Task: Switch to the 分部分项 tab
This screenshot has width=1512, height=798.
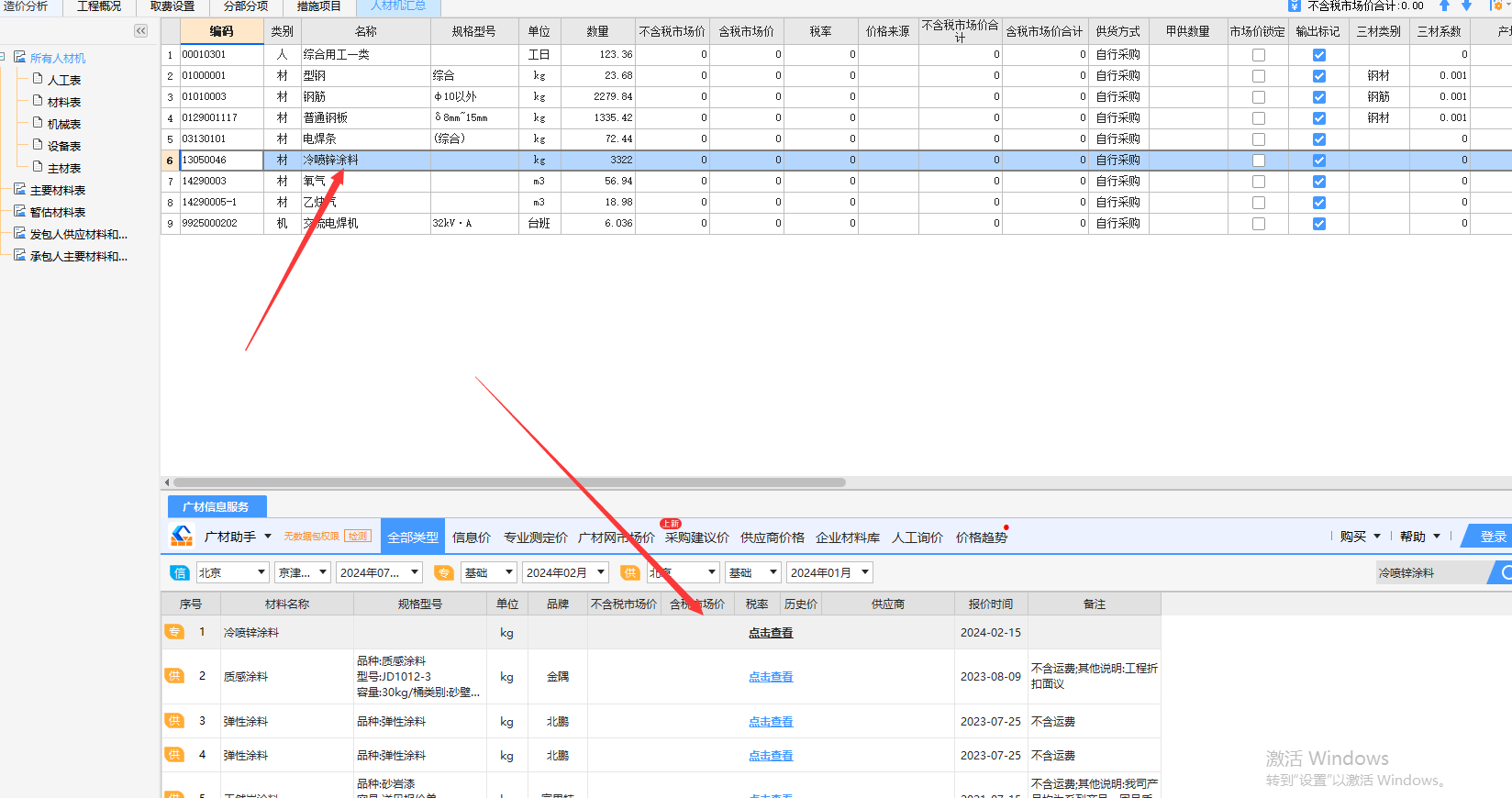Action: (246, 6)
